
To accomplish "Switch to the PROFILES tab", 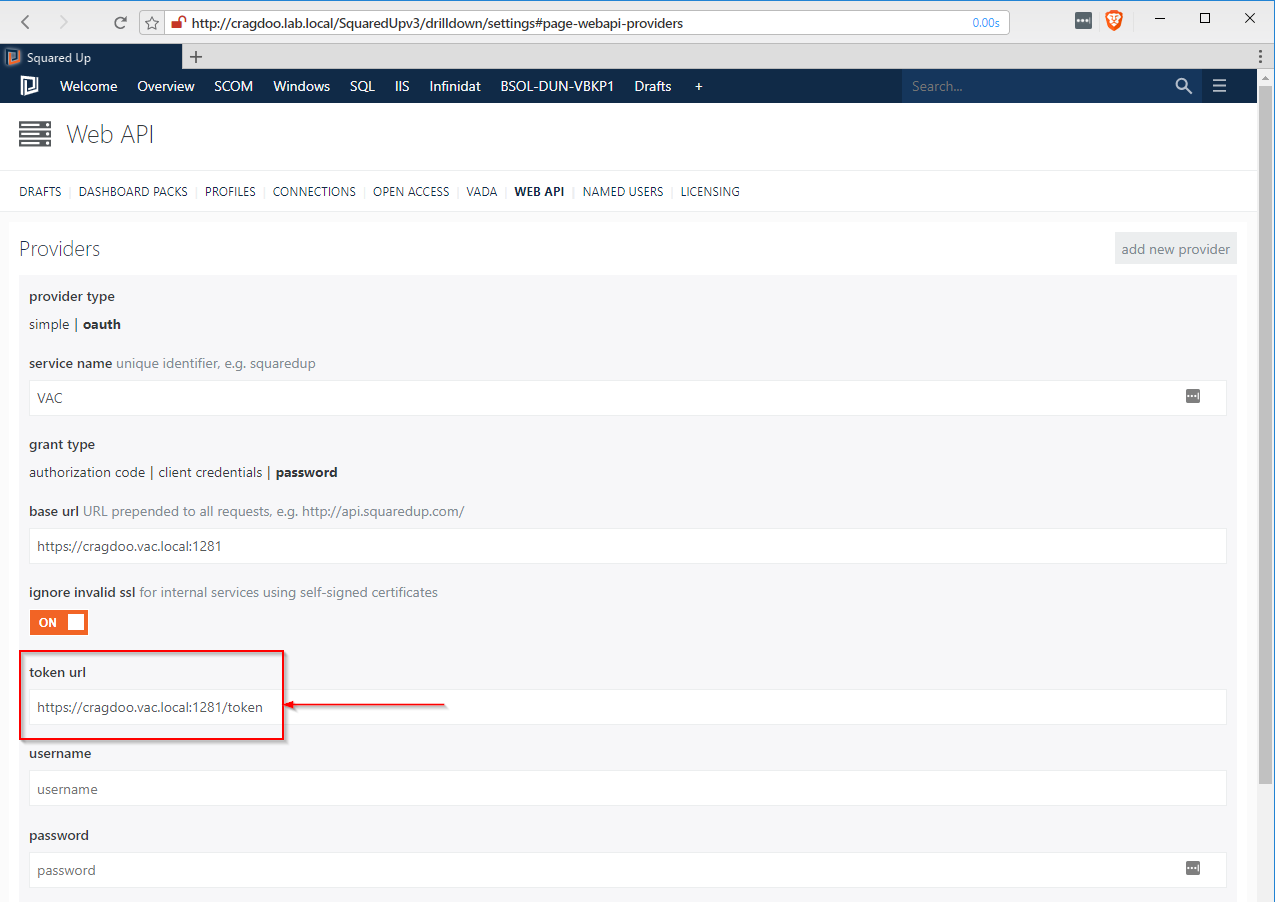I will click(x=230, y=191).
